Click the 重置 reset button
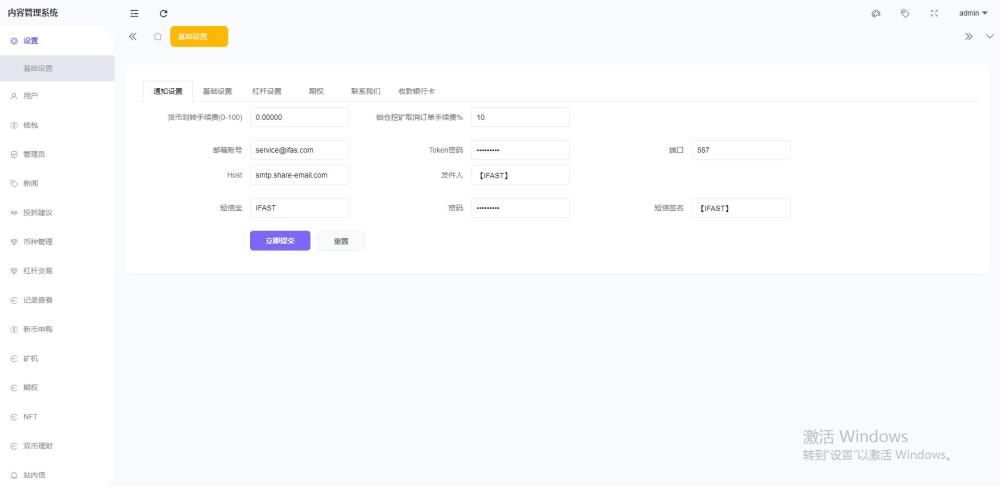 [x=341, y=241]
